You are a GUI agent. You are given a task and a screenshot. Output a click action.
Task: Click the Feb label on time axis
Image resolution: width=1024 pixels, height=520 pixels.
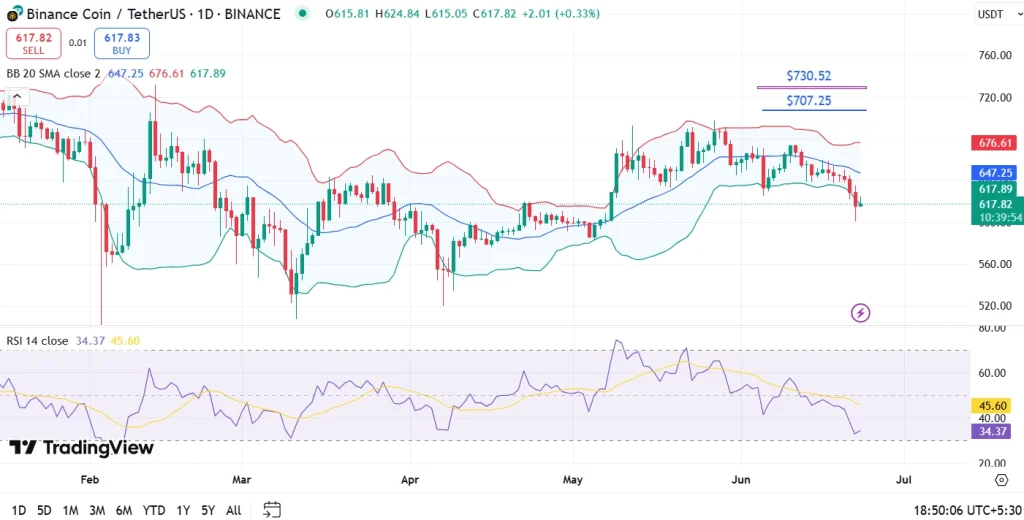90,480
